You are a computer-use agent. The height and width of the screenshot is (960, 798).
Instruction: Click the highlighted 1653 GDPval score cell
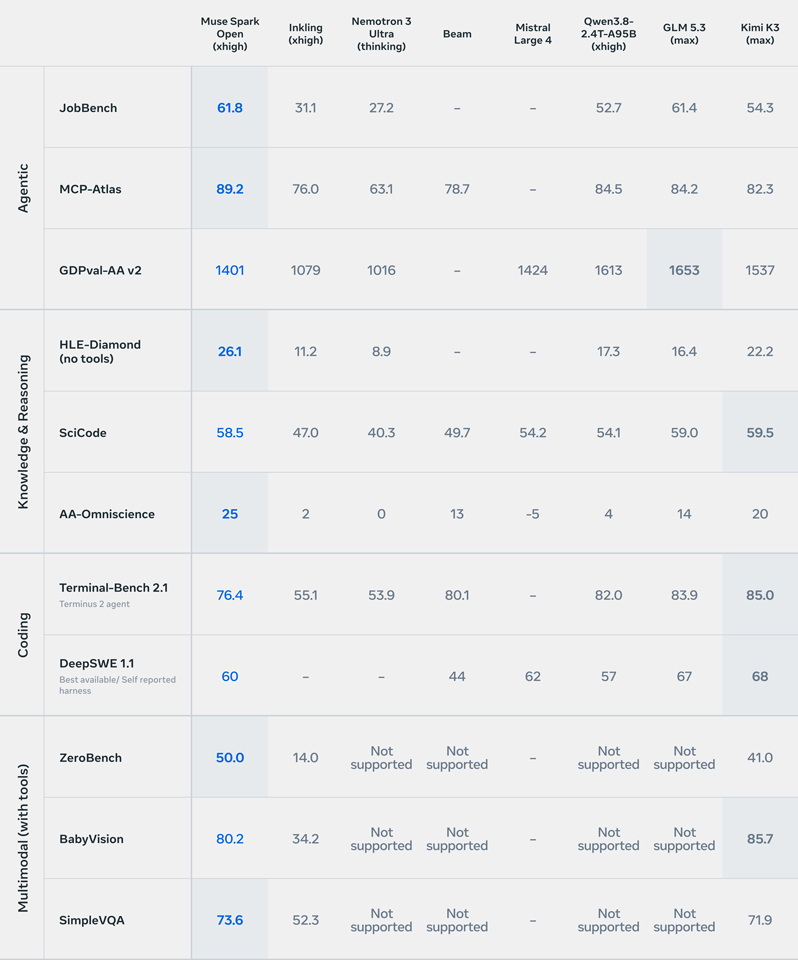(684, 270)
